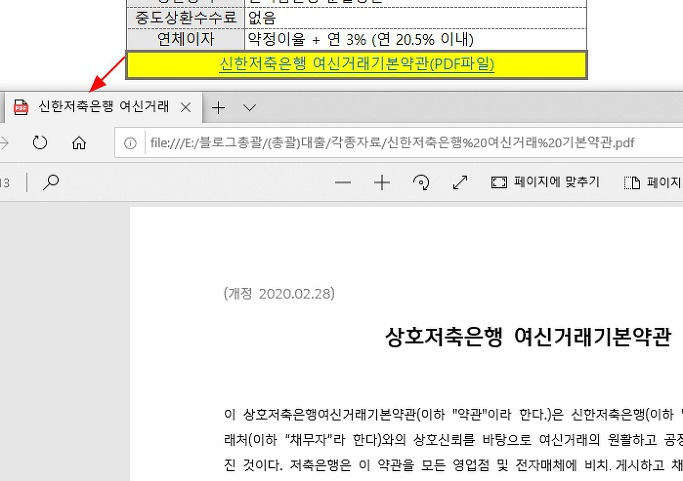Show site information icon in address bar
Image resolution: width=683 pixels, height=481 pixels.
tap(130, 143)
